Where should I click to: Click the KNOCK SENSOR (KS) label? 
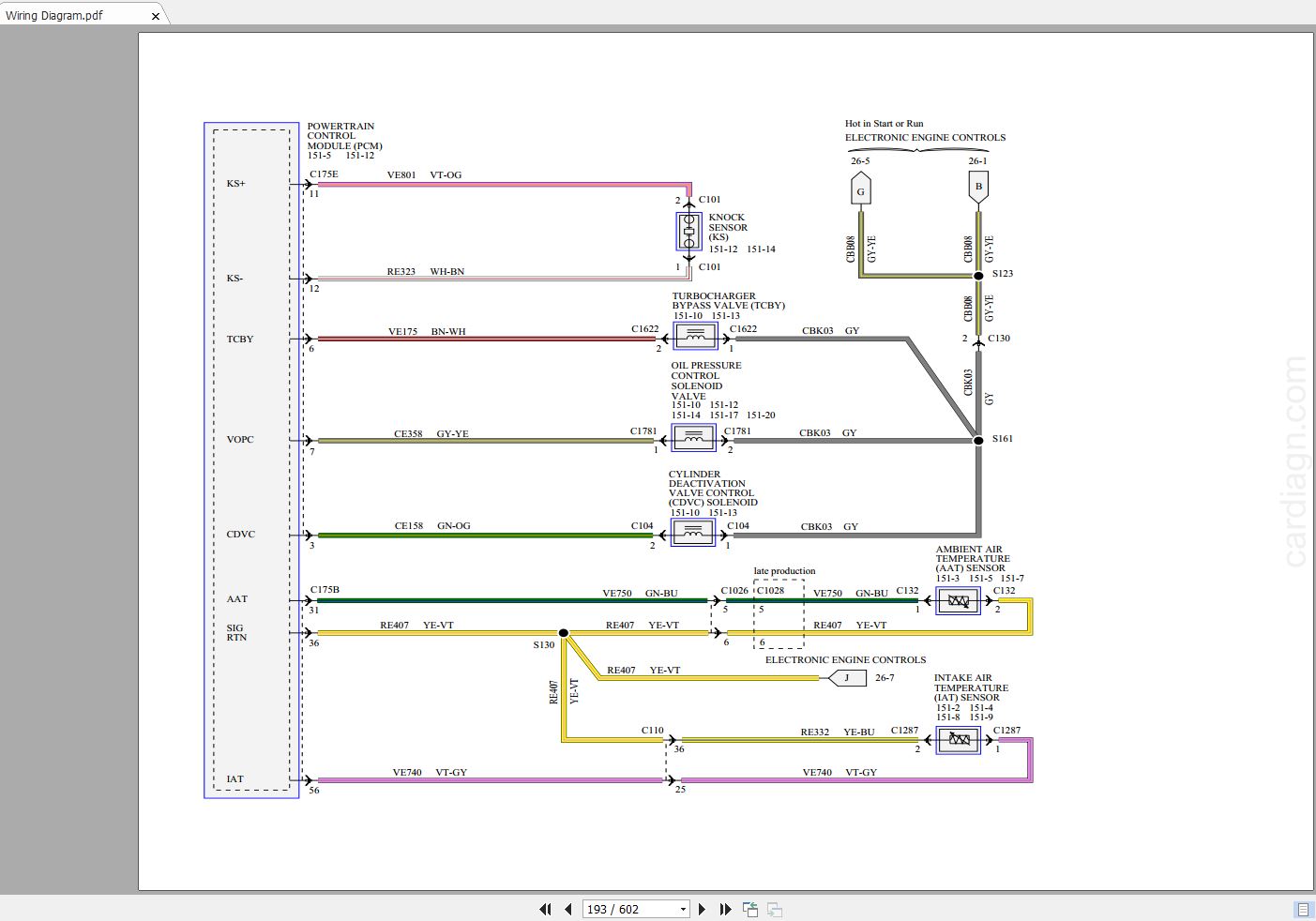(x=728, y=227)
